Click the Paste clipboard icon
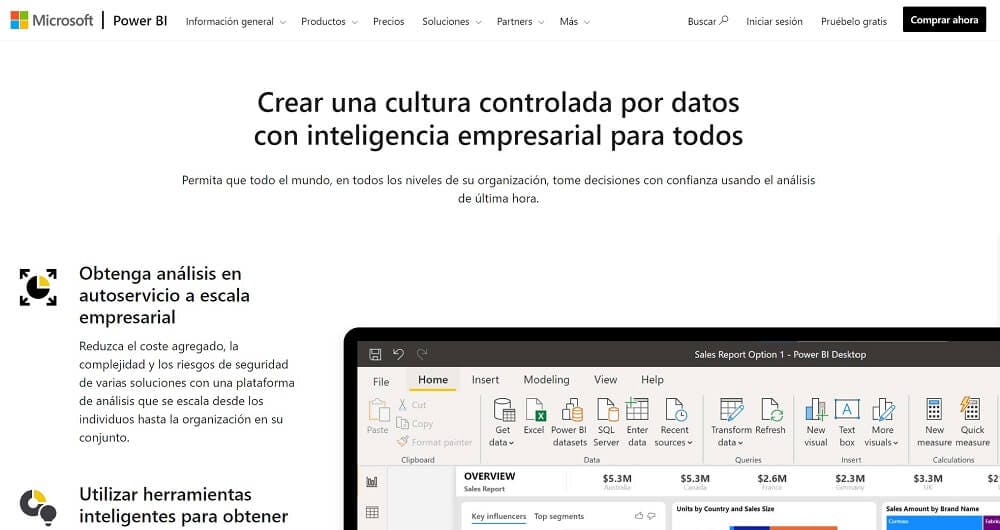The height and width of the screenshot is (530, 1000). (378, 410)
